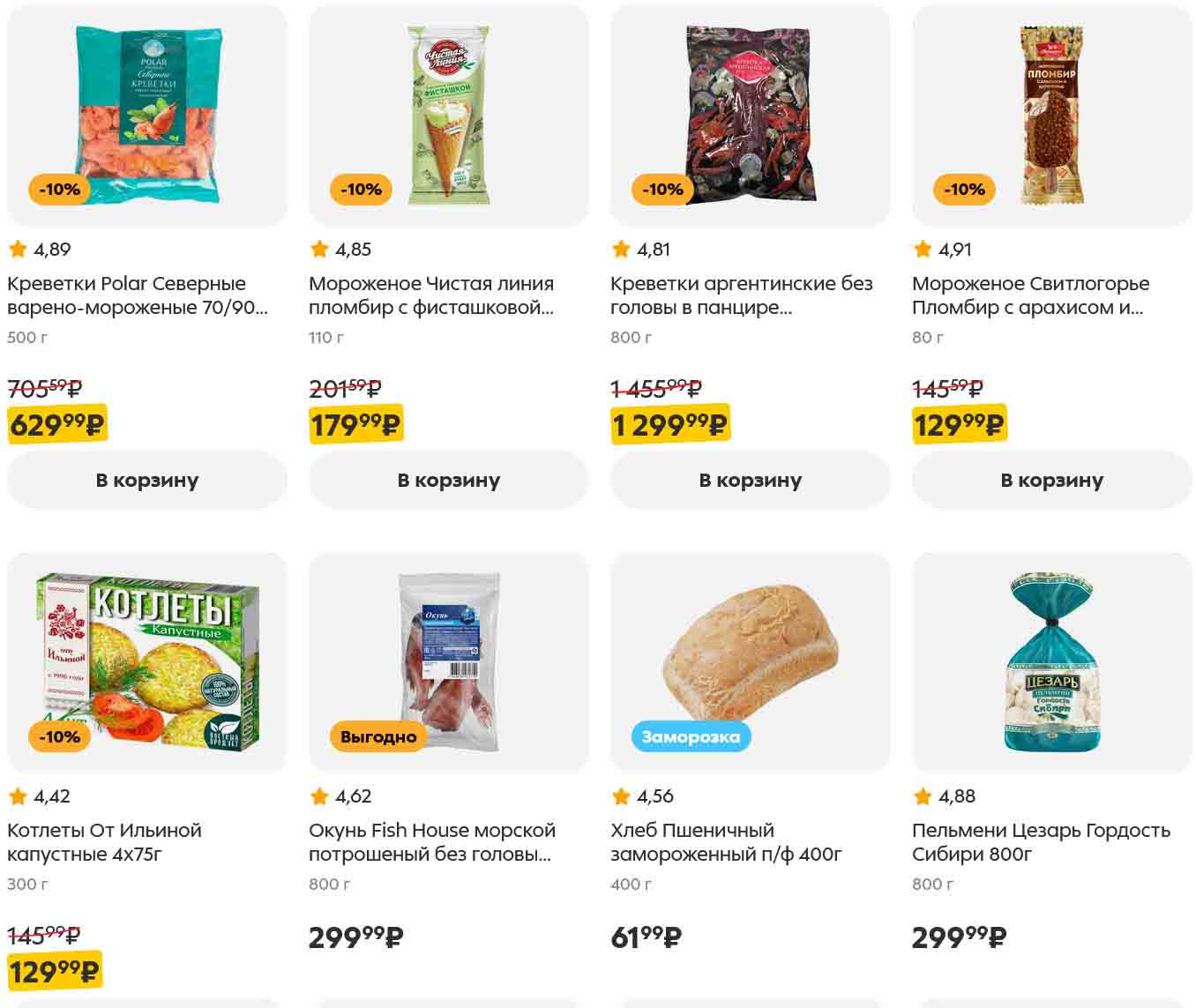Click the -10% badge on Polar shrimp

pyautogui.click(x=59, y=190)
